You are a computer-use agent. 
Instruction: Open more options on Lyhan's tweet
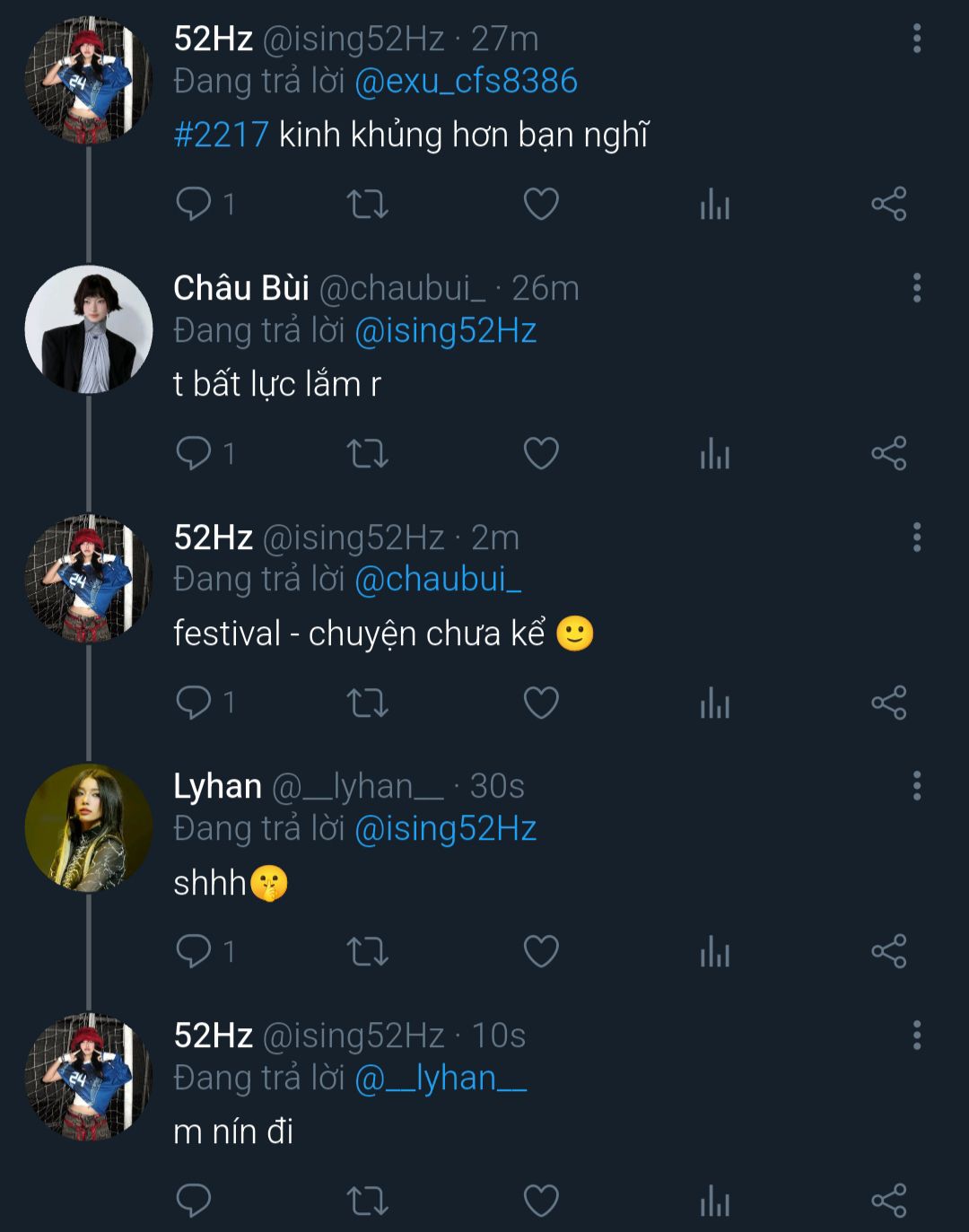point(916,786)
